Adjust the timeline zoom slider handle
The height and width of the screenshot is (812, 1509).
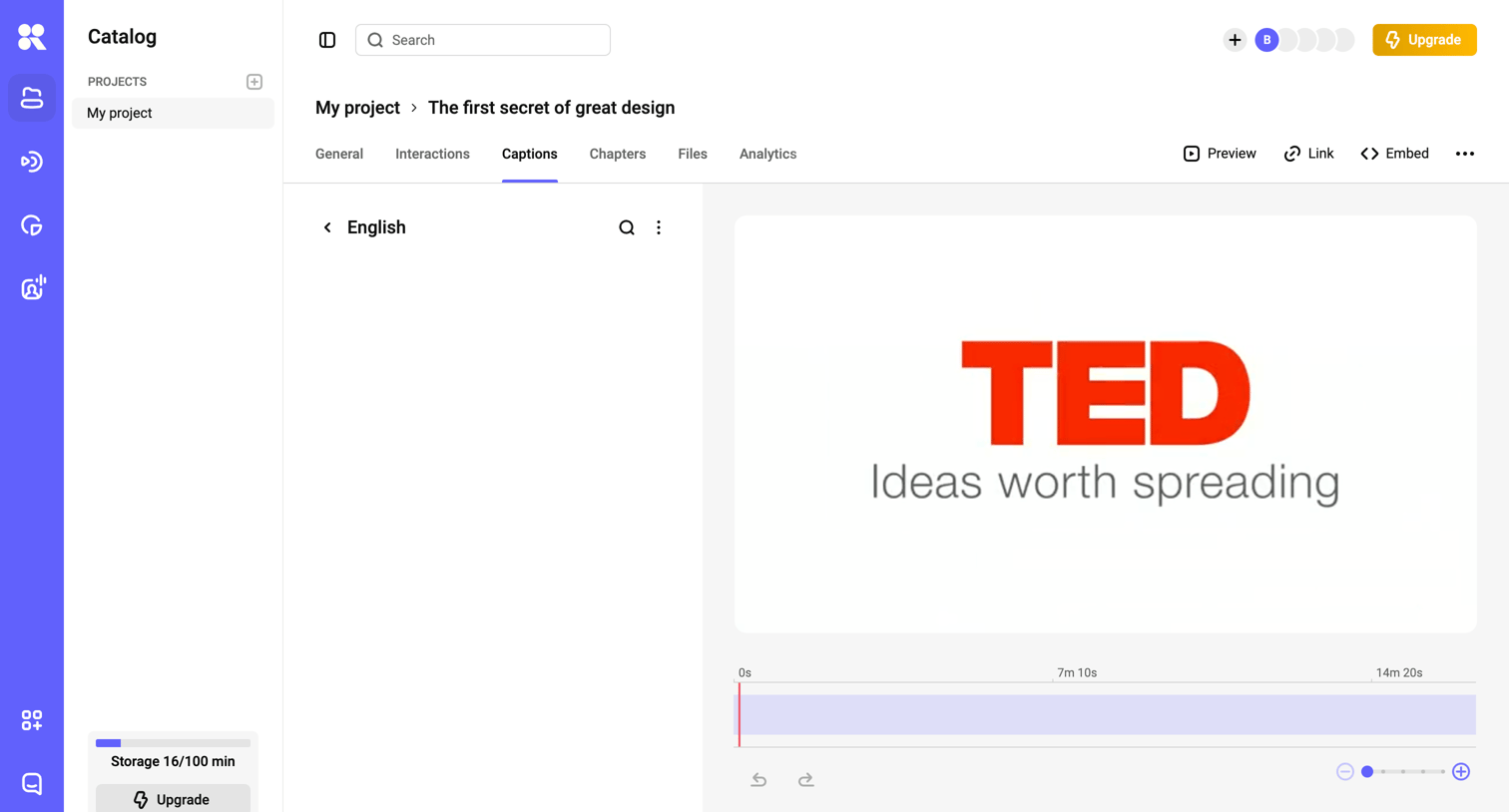1367,771
